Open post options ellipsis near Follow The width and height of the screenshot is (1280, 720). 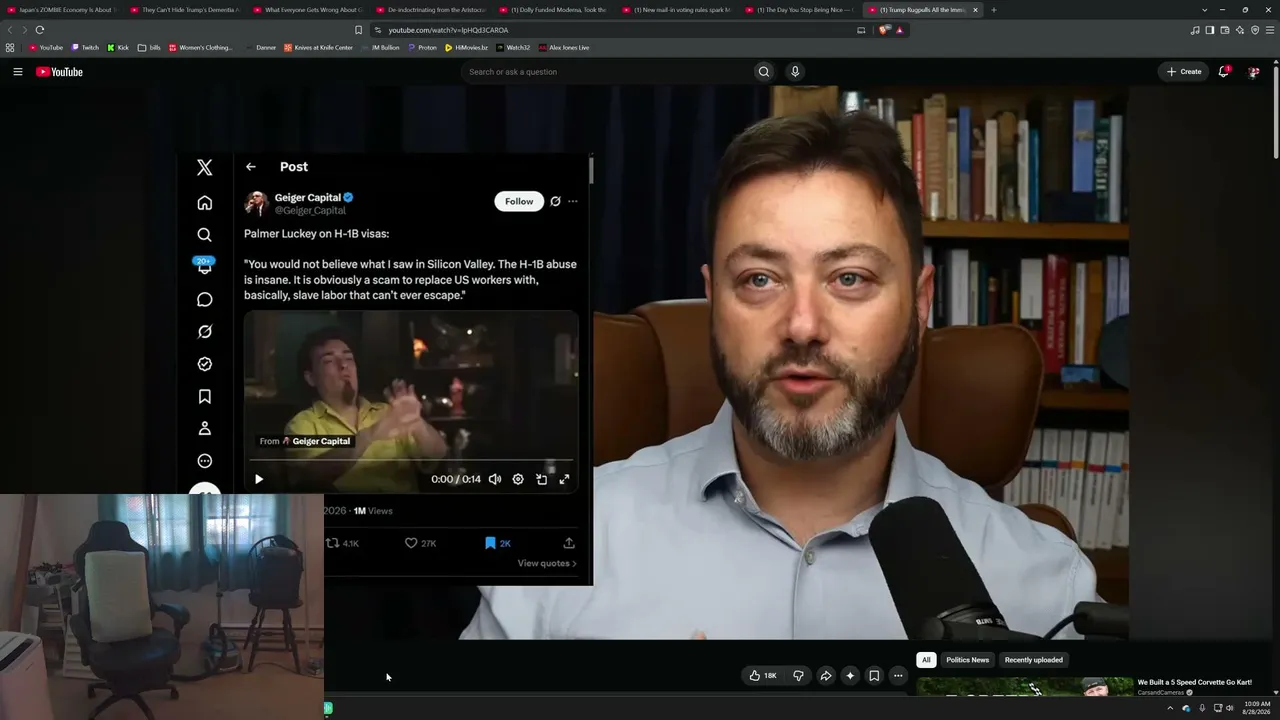click(x=573, y=201)
